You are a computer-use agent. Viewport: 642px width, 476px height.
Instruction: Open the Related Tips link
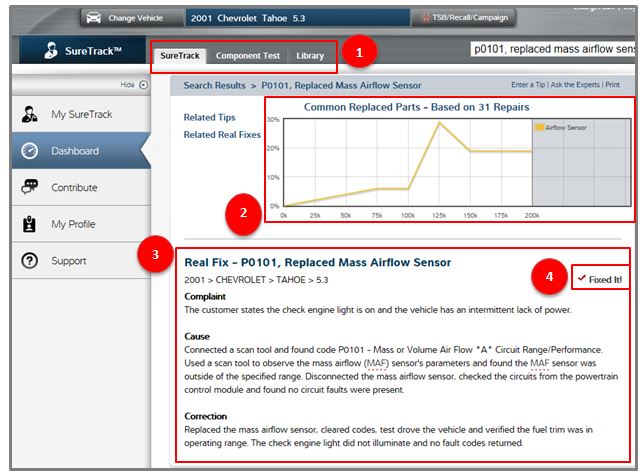point(208,117)
